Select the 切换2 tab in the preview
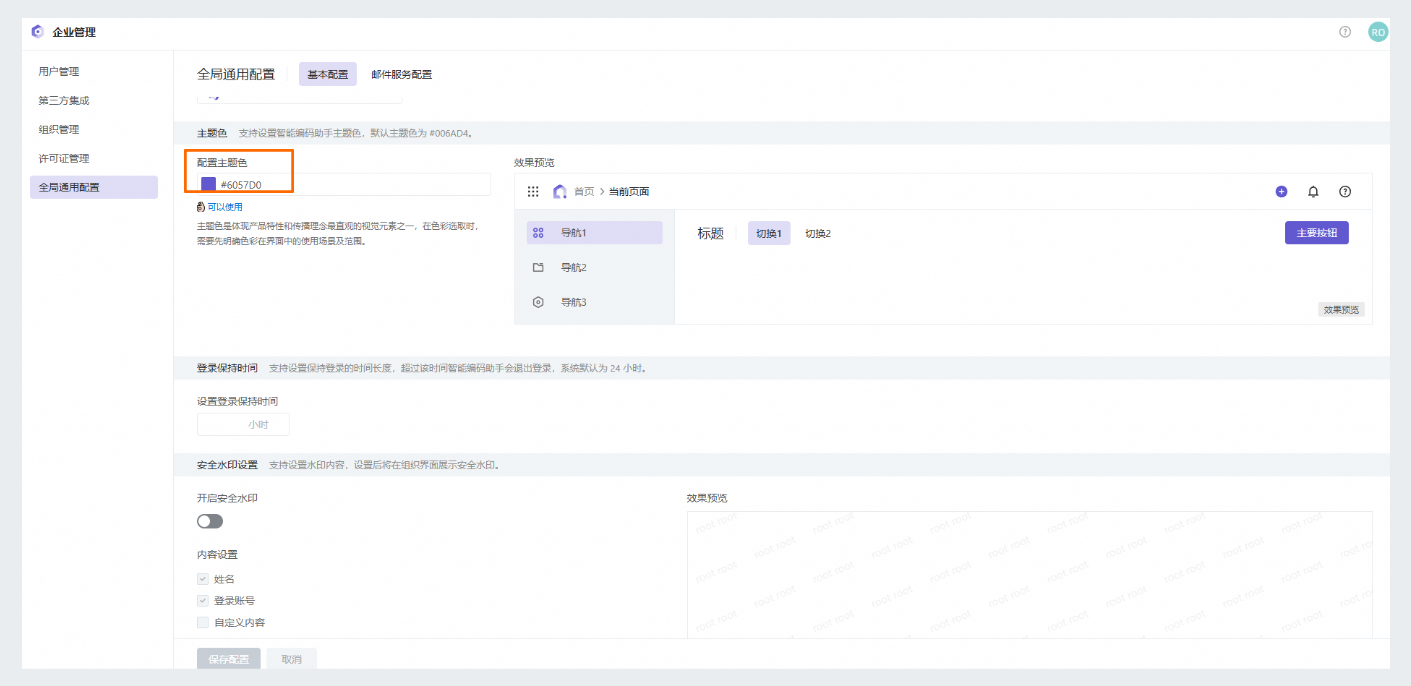Screen dimensions: 1411x686 tap(818, 233)
